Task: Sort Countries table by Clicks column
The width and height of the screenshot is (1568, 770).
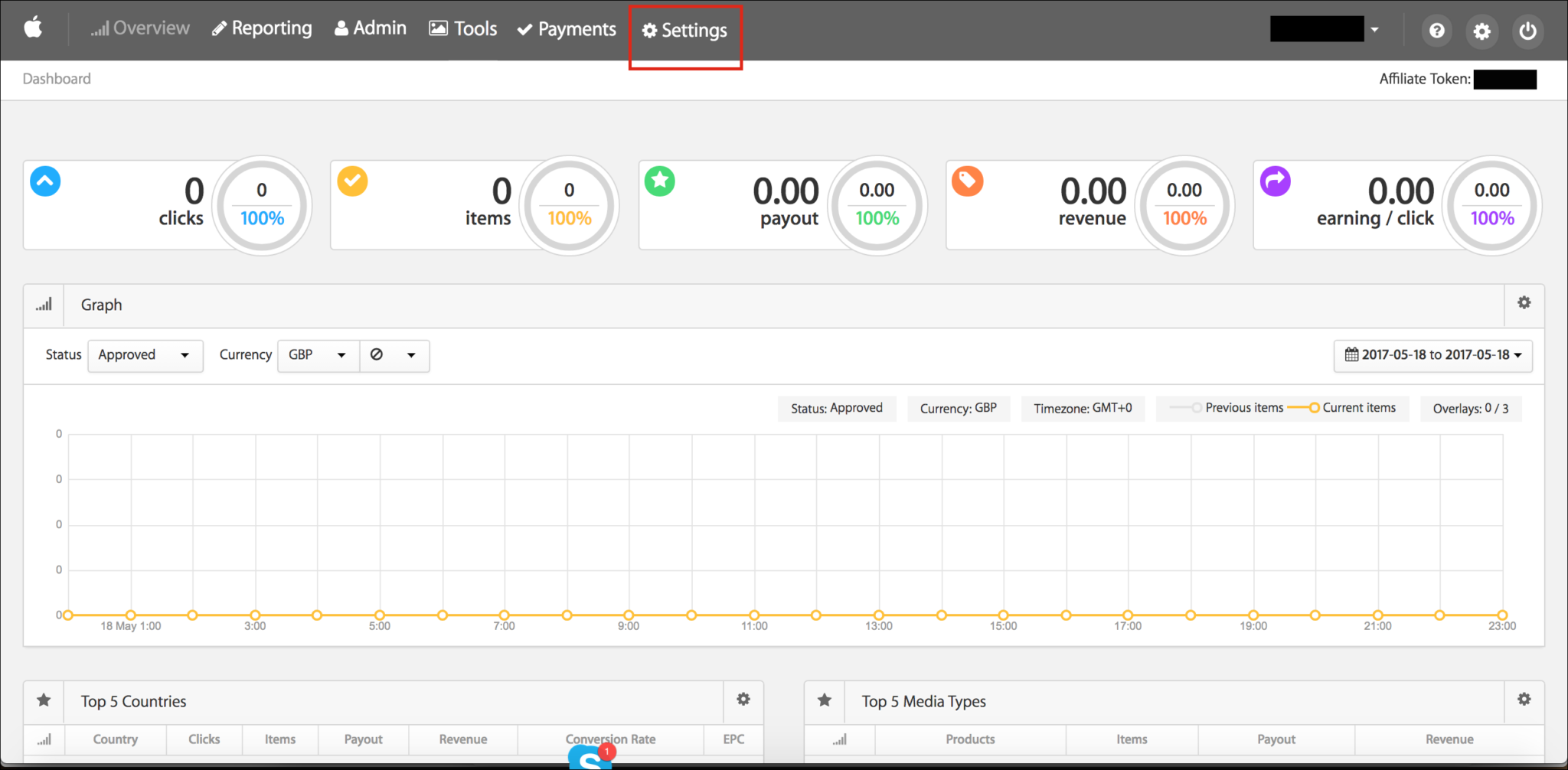Action: (204, 739)
